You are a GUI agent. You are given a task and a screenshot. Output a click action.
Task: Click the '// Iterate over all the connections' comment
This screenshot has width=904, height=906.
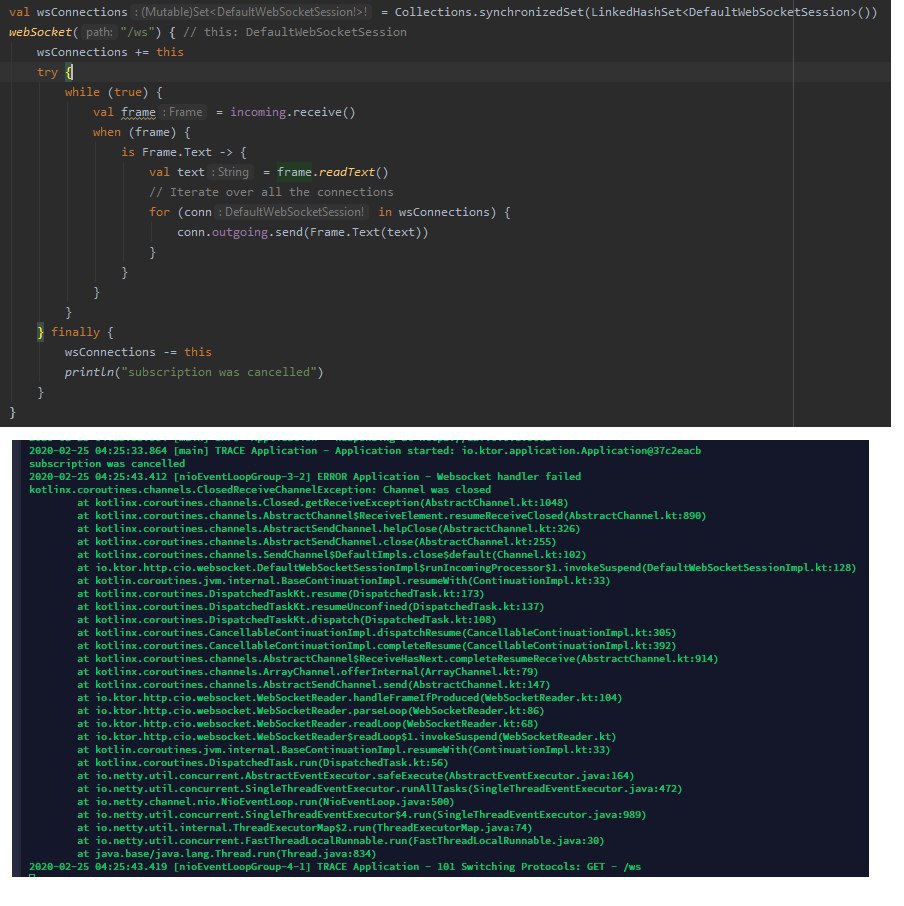(x=271, y=192)
